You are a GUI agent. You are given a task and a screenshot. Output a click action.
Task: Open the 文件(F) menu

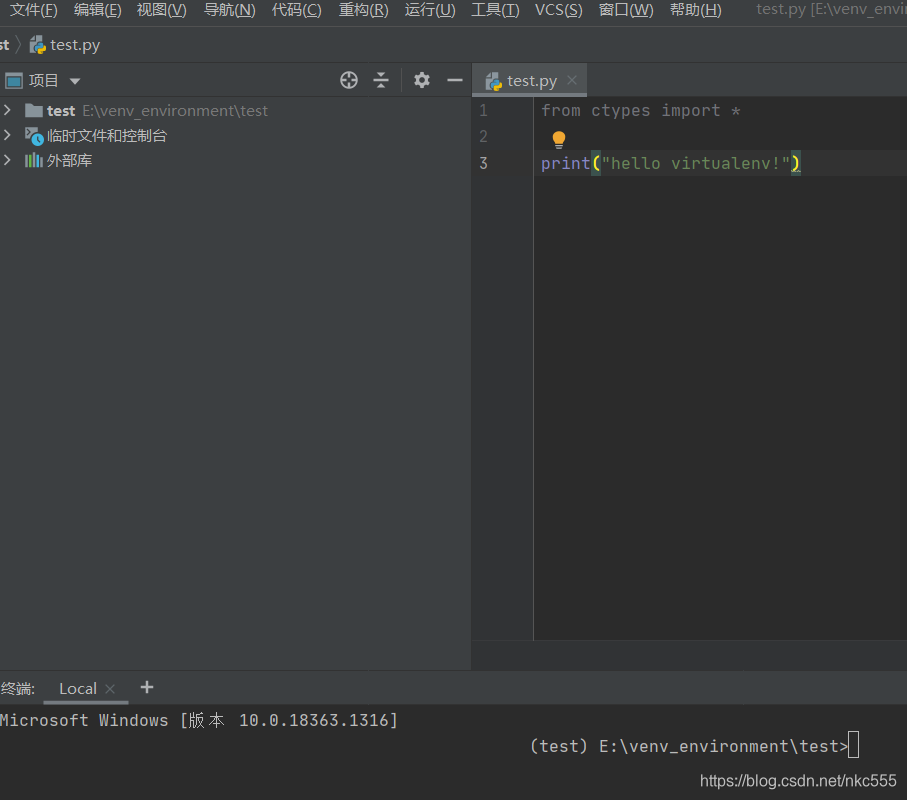click(34, 10)
